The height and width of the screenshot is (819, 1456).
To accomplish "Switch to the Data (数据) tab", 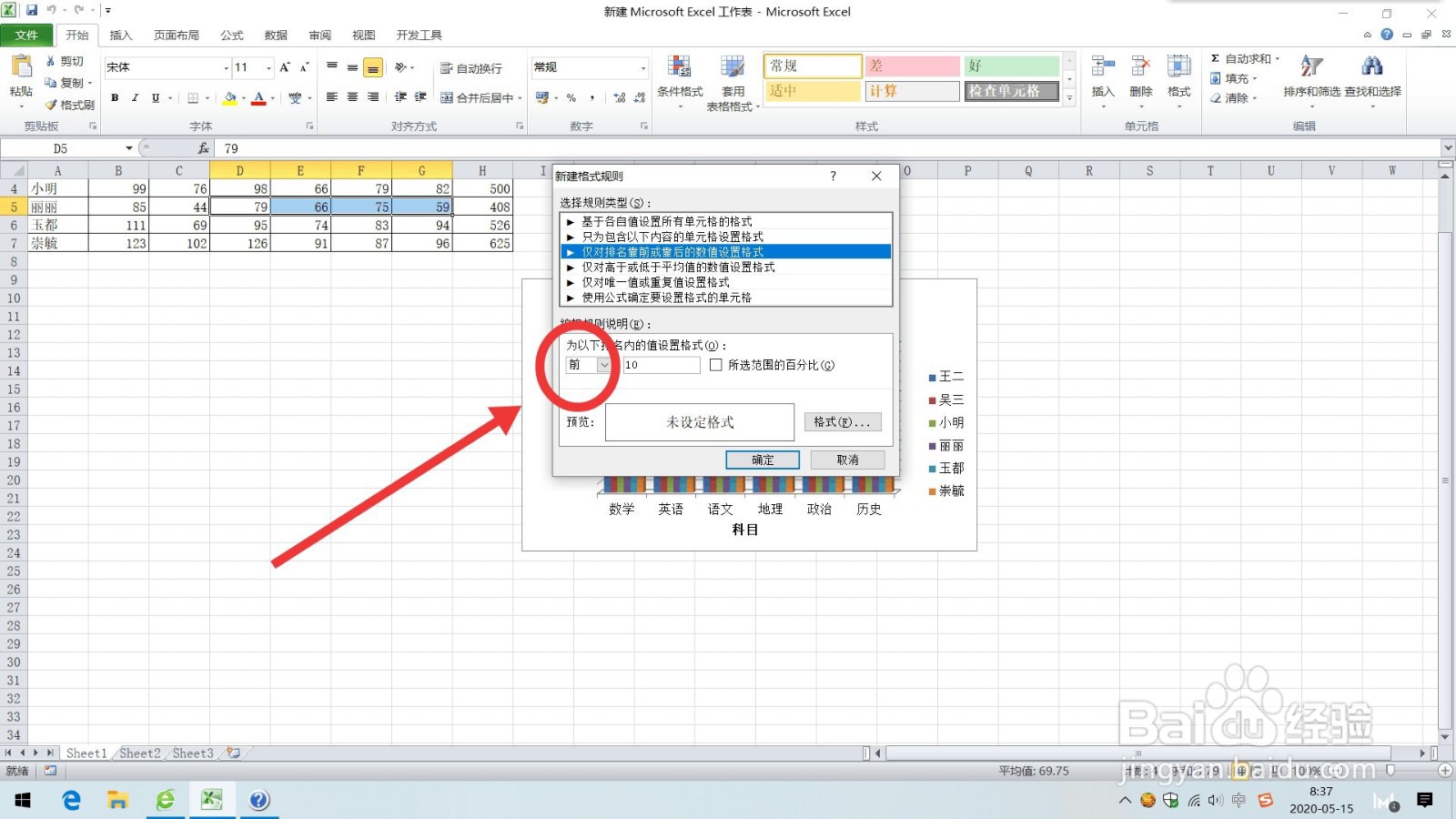I will click(x=276, y=35).
